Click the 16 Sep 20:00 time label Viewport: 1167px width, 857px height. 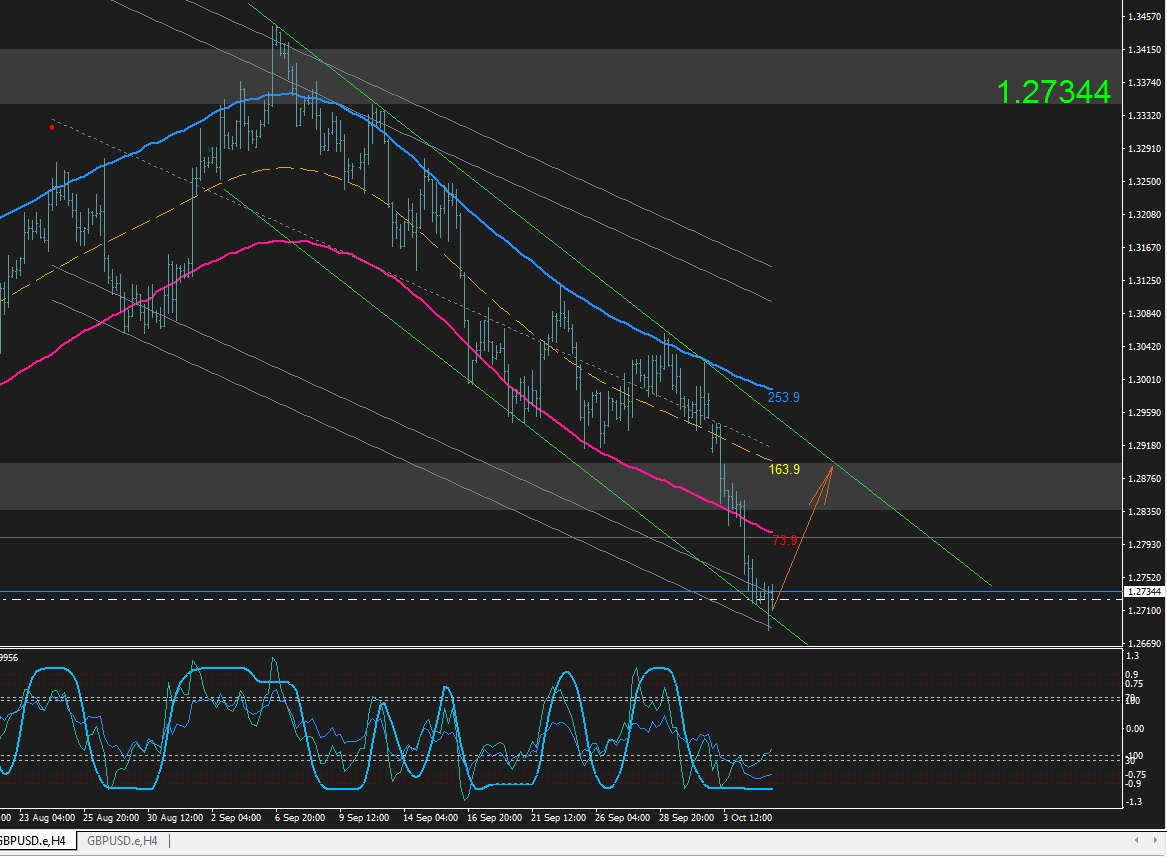(x=494, y=818)
